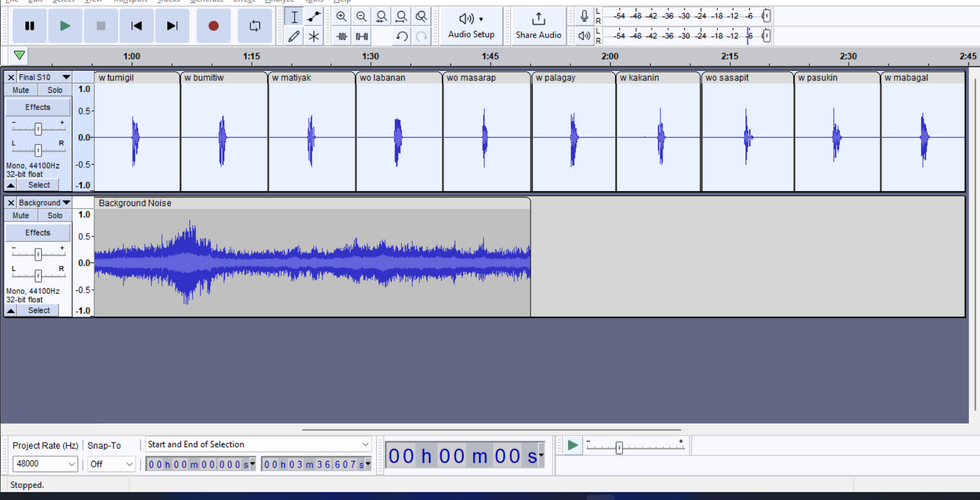The height and width of the screenshot is (500, 980).
Task: Click the Play-at-Speed green button
Action: coord(572,446)
